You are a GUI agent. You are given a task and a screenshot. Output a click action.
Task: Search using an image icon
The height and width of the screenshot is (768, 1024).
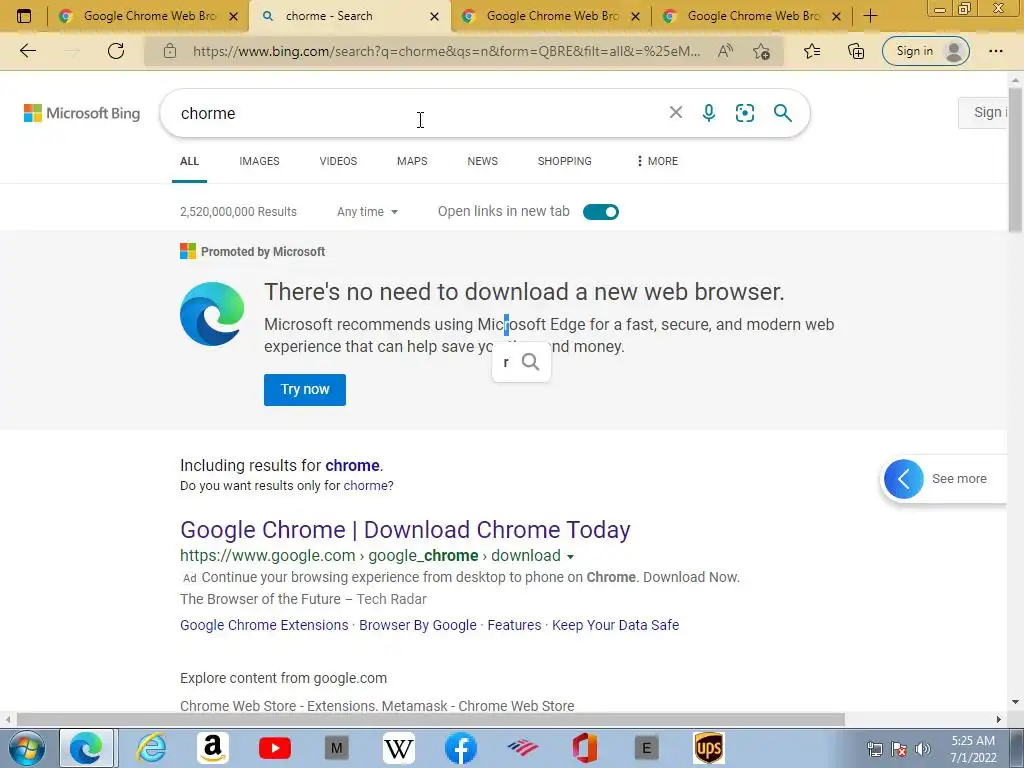pos(744,113)
